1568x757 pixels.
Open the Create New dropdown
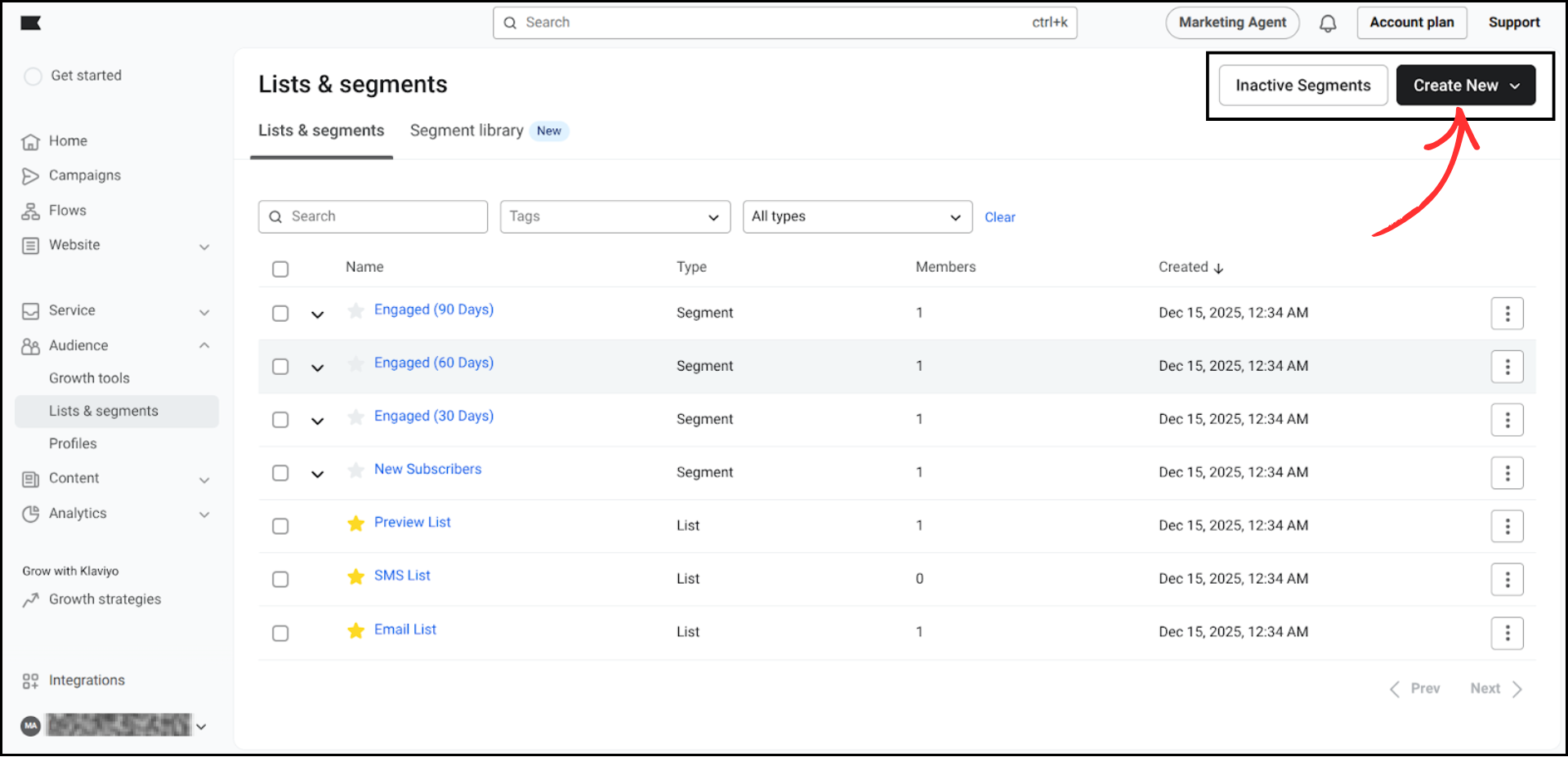pyautogui.click(x=1465, y=85)
